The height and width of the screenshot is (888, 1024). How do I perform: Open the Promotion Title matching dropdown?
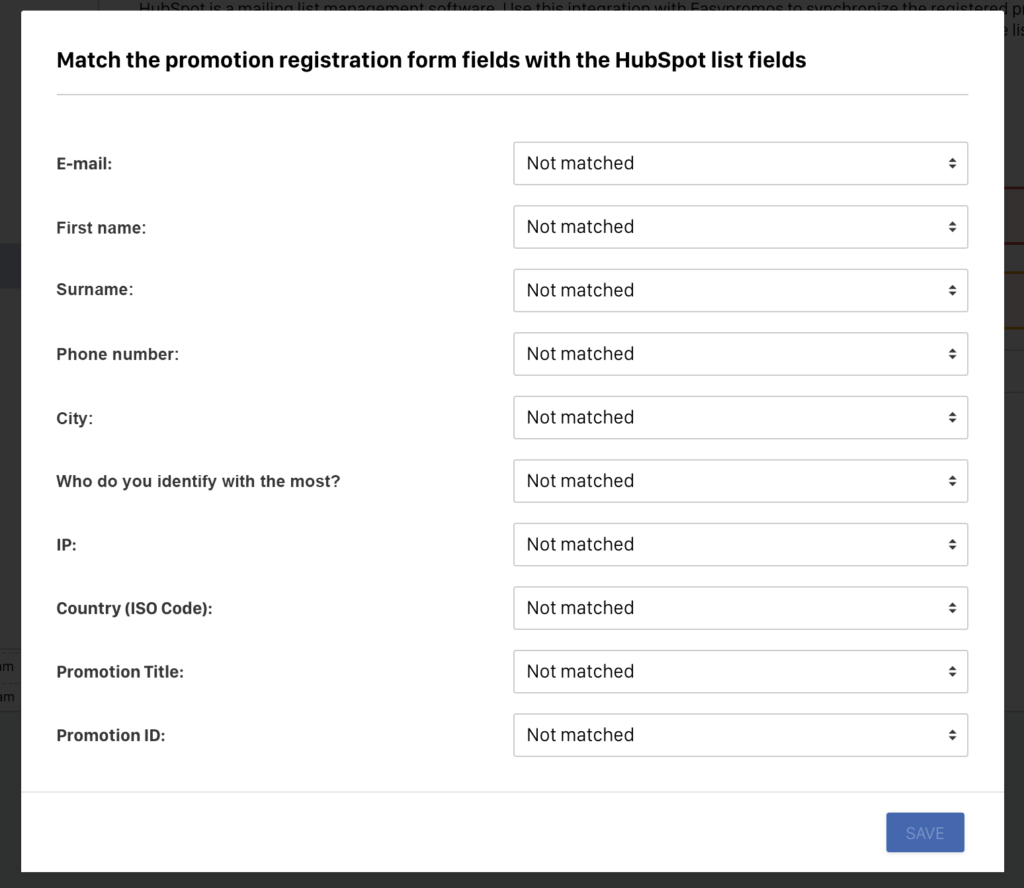pos(740,671)
